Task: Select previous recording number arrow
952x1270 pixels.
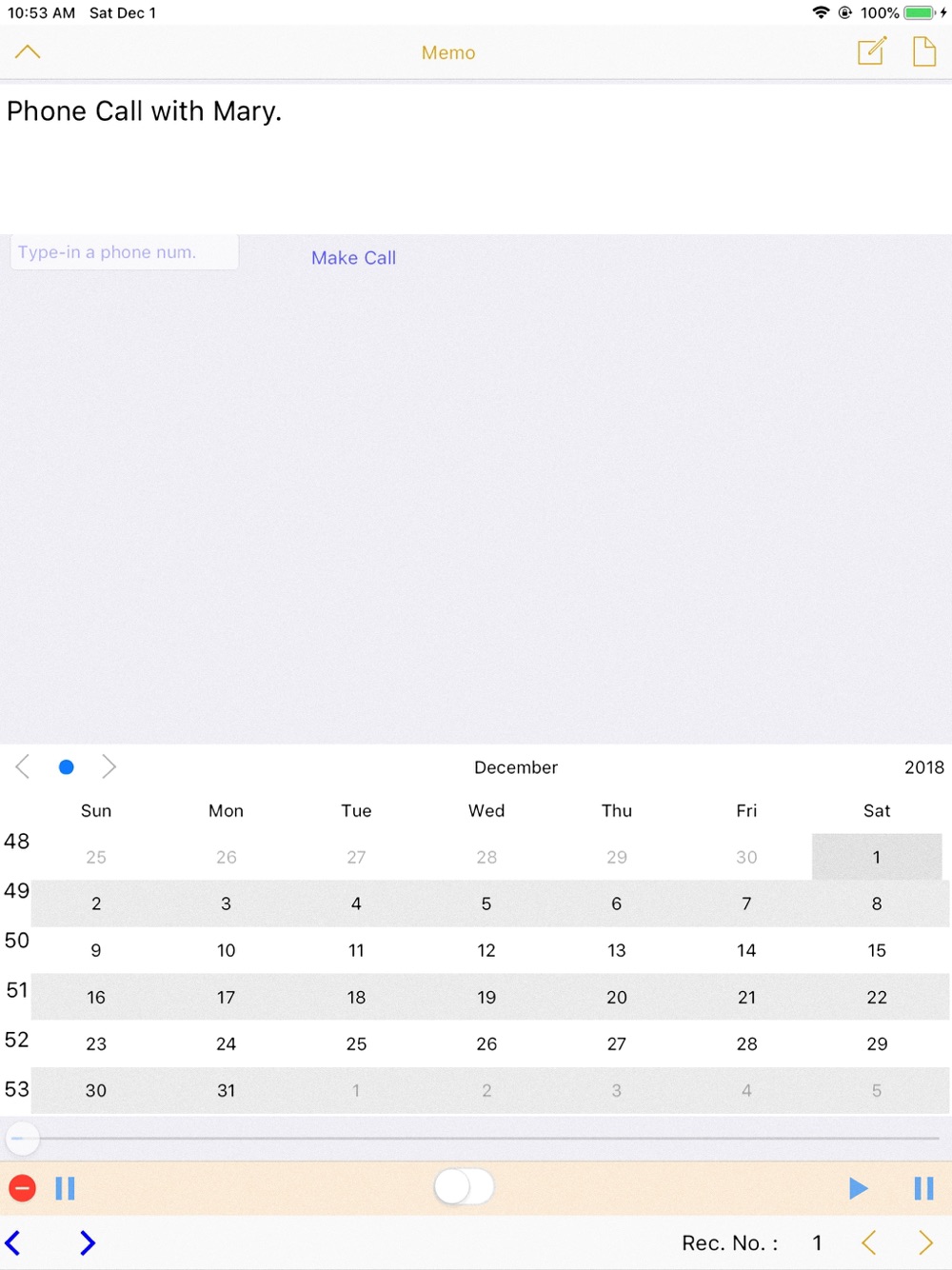Action: point(868,1242)
